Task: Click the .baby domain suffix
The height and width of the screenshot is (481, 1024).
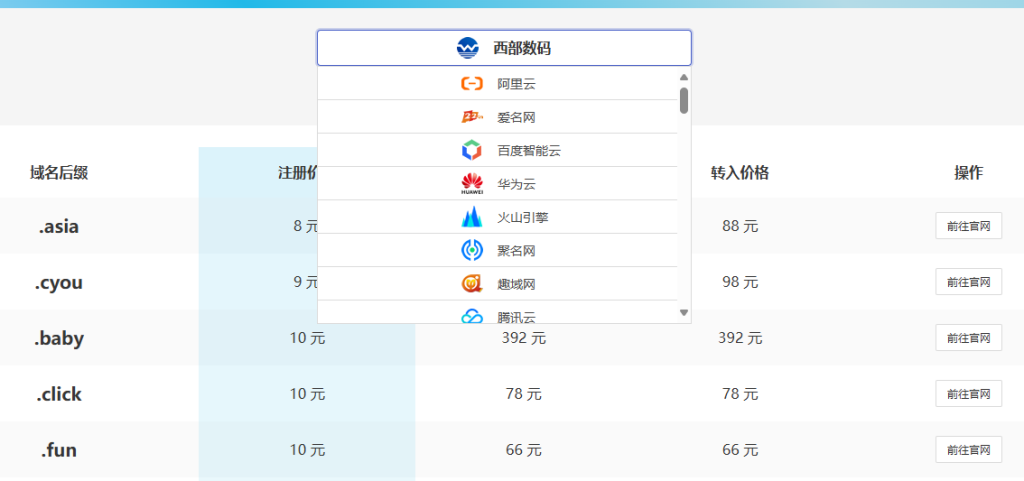Action: pos(59,339)
